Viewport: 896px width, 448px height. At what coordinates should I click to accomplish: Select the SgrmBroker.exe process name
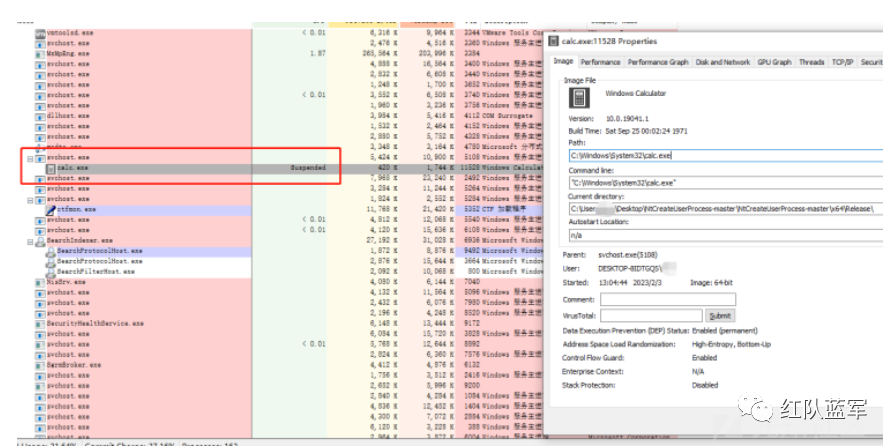[74, 365]
